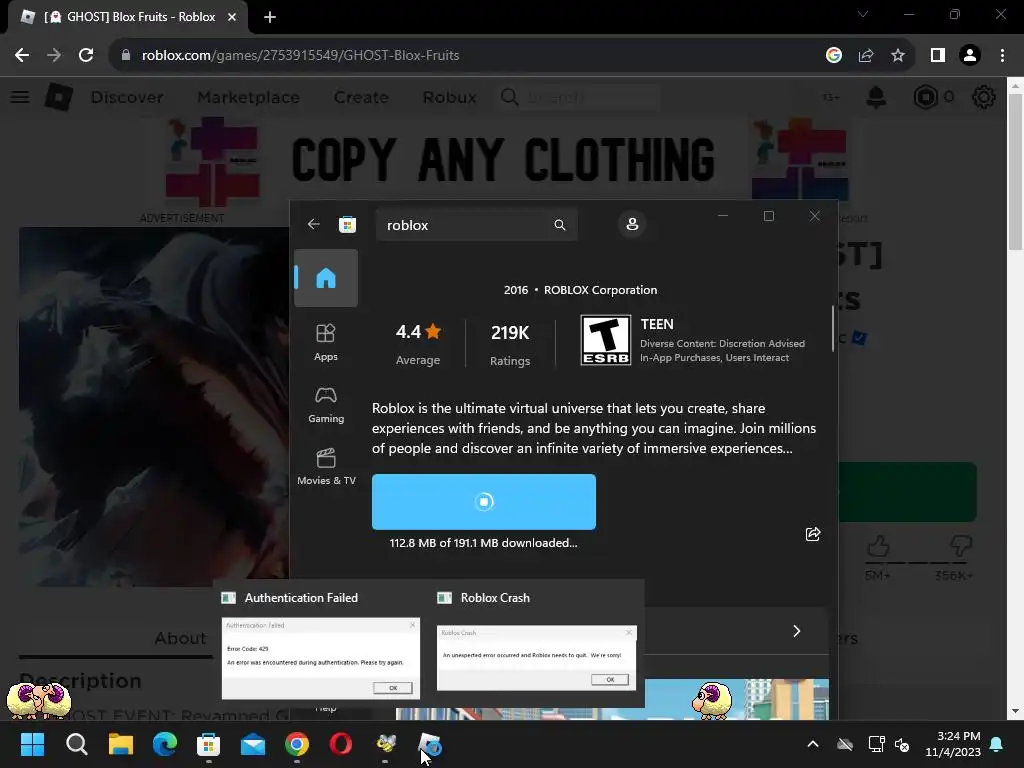Open a new Chrome tab
Viewport: 1024px width, 768px height.
click(270, 17)
